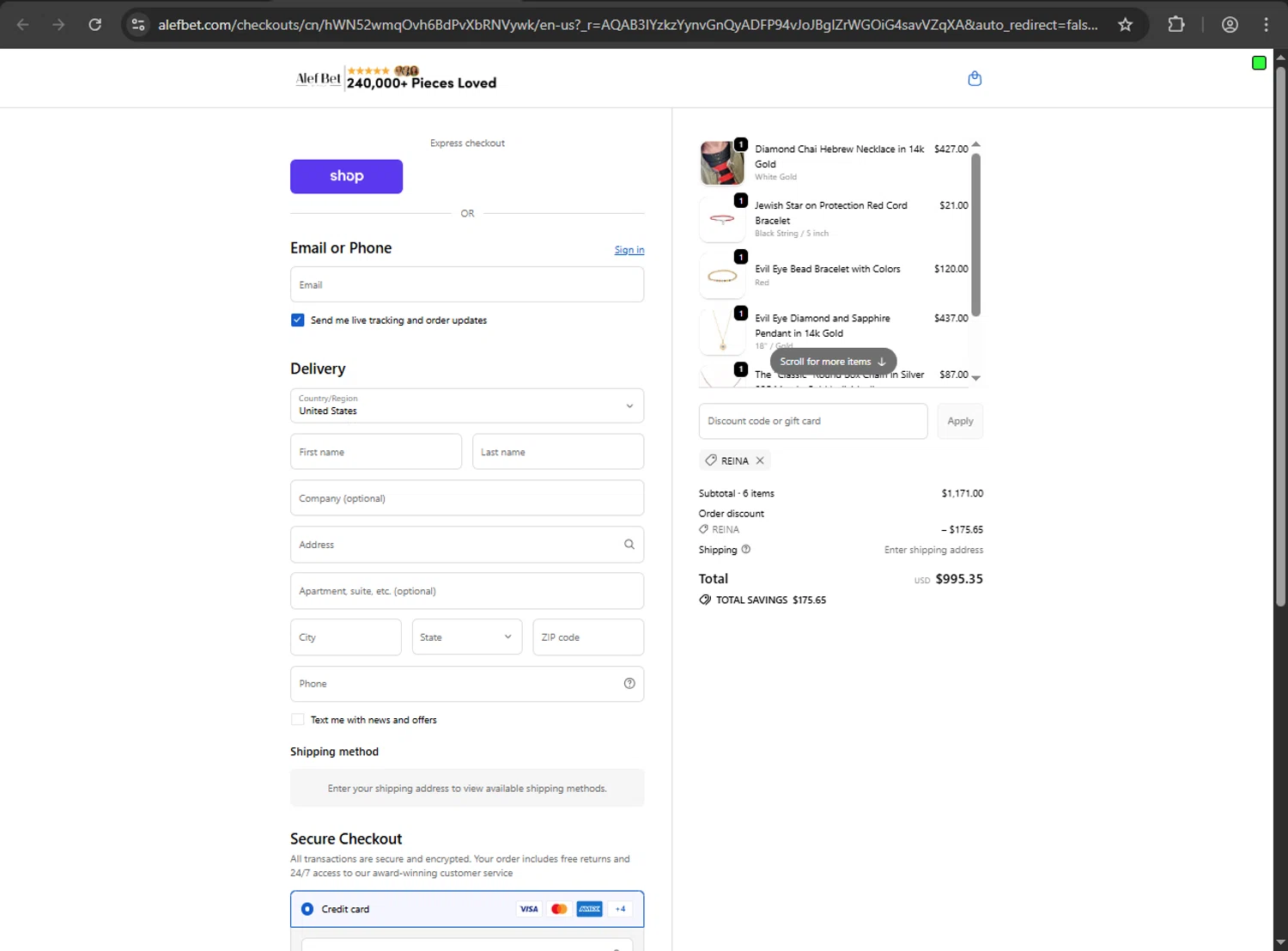Open the Country/Region dropdown
The width and height of the screenshot is (1288, 951).
[x=467, y=405]
